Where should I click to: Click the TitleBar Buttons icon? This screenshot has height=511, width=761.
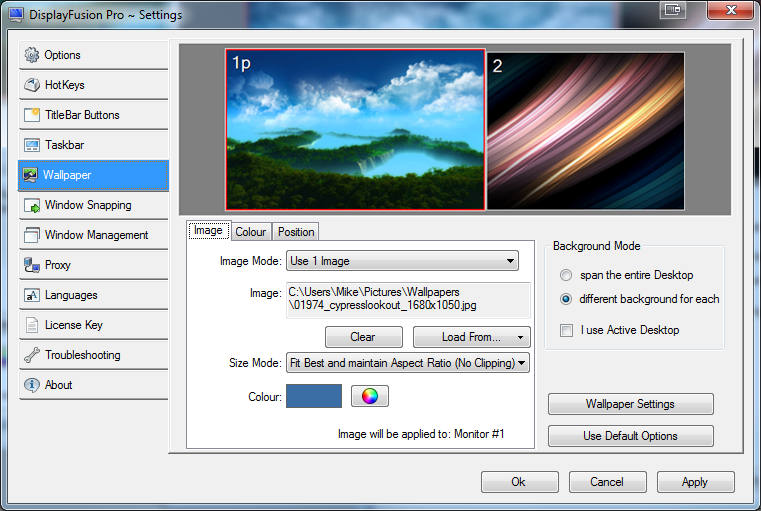coord(32,115)
